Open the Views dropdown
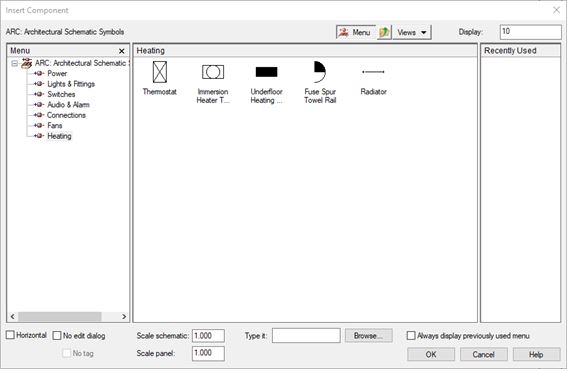The width and height of the screenshot is (568, 371). (x=412, y=32)
